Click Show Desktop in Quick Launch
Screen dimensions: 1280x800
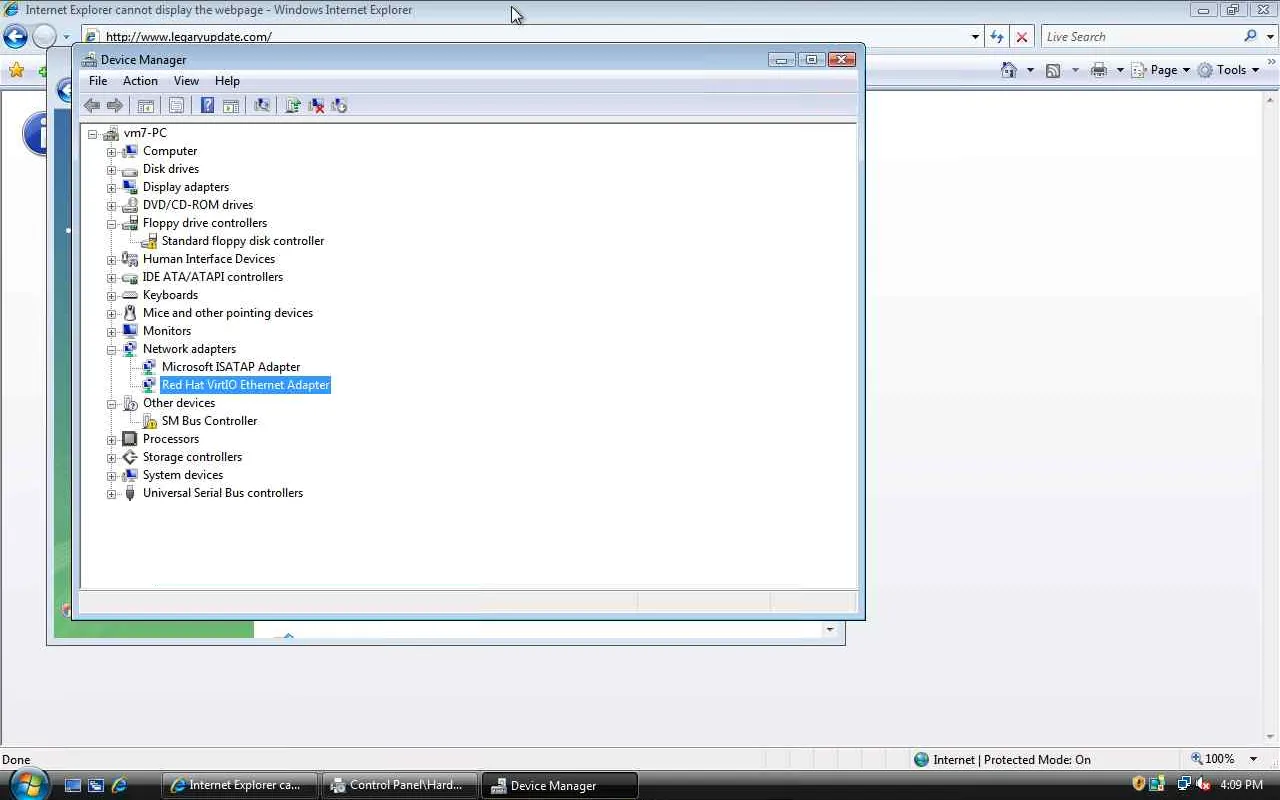73,785
